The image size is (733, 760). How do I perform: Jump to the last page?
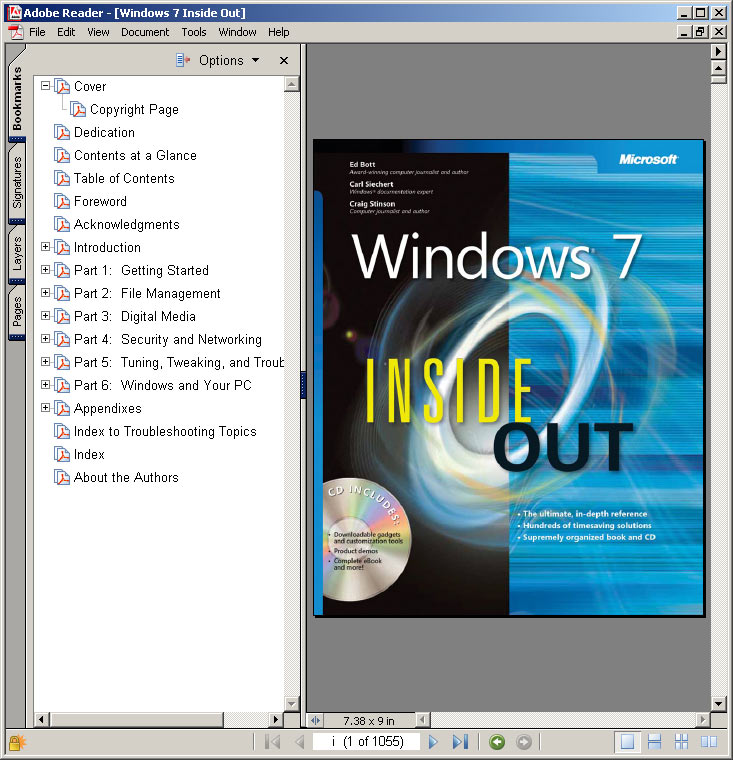(460, 742)
